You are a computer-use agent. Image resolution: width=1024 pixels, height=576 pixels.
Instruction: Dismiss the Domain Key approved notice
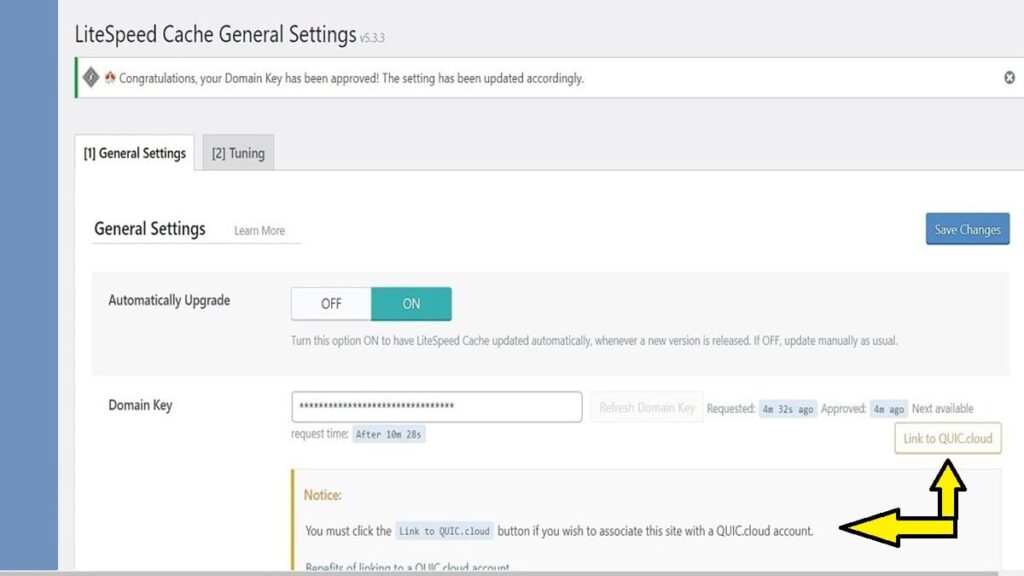click(x=1009, y=78)
